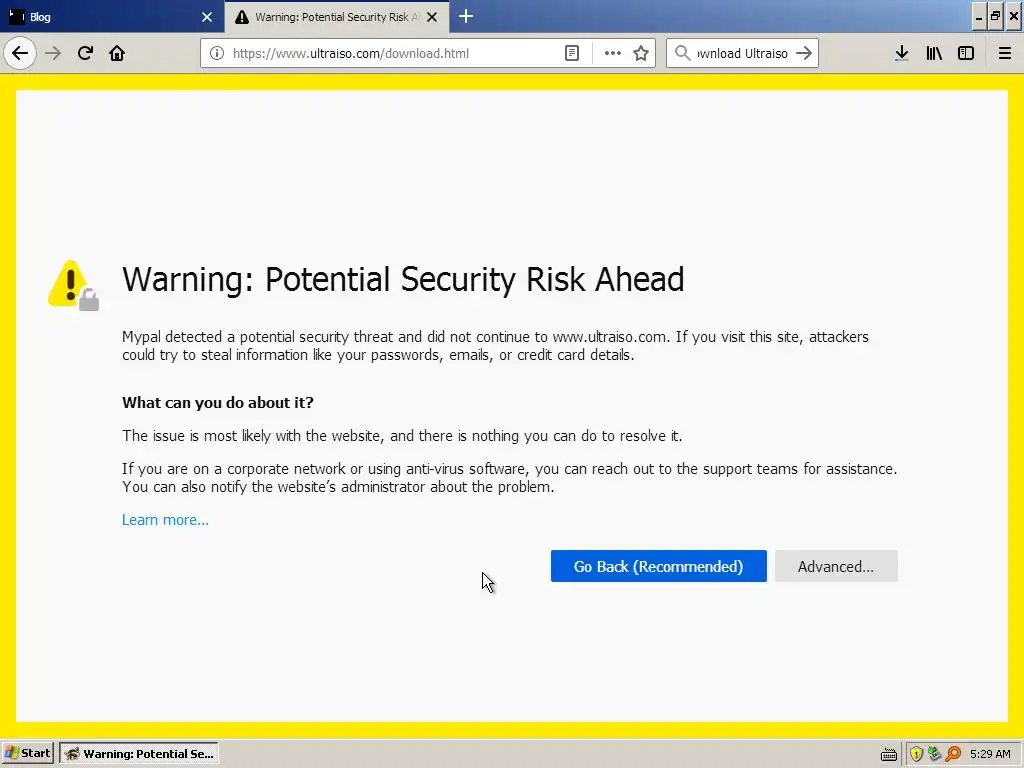
Task: Open the downloads panel
Action: point(902,54)
